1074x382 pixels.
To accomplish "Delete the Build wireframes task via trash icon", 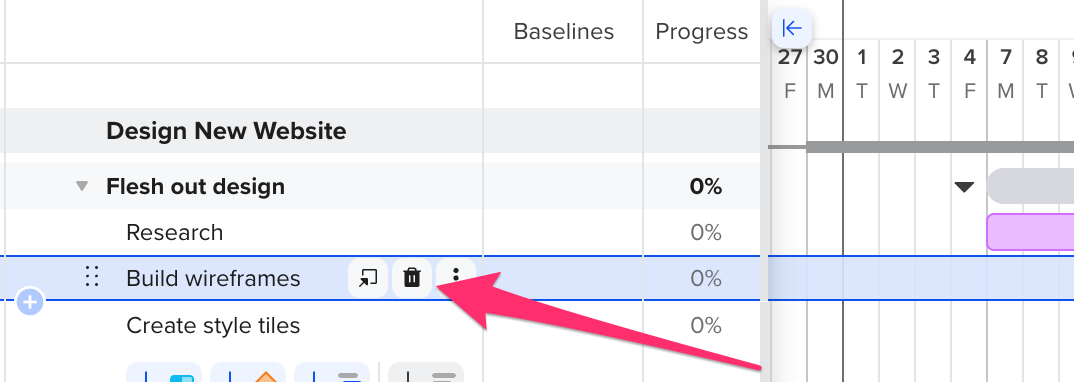I will (x=412, y=278).
